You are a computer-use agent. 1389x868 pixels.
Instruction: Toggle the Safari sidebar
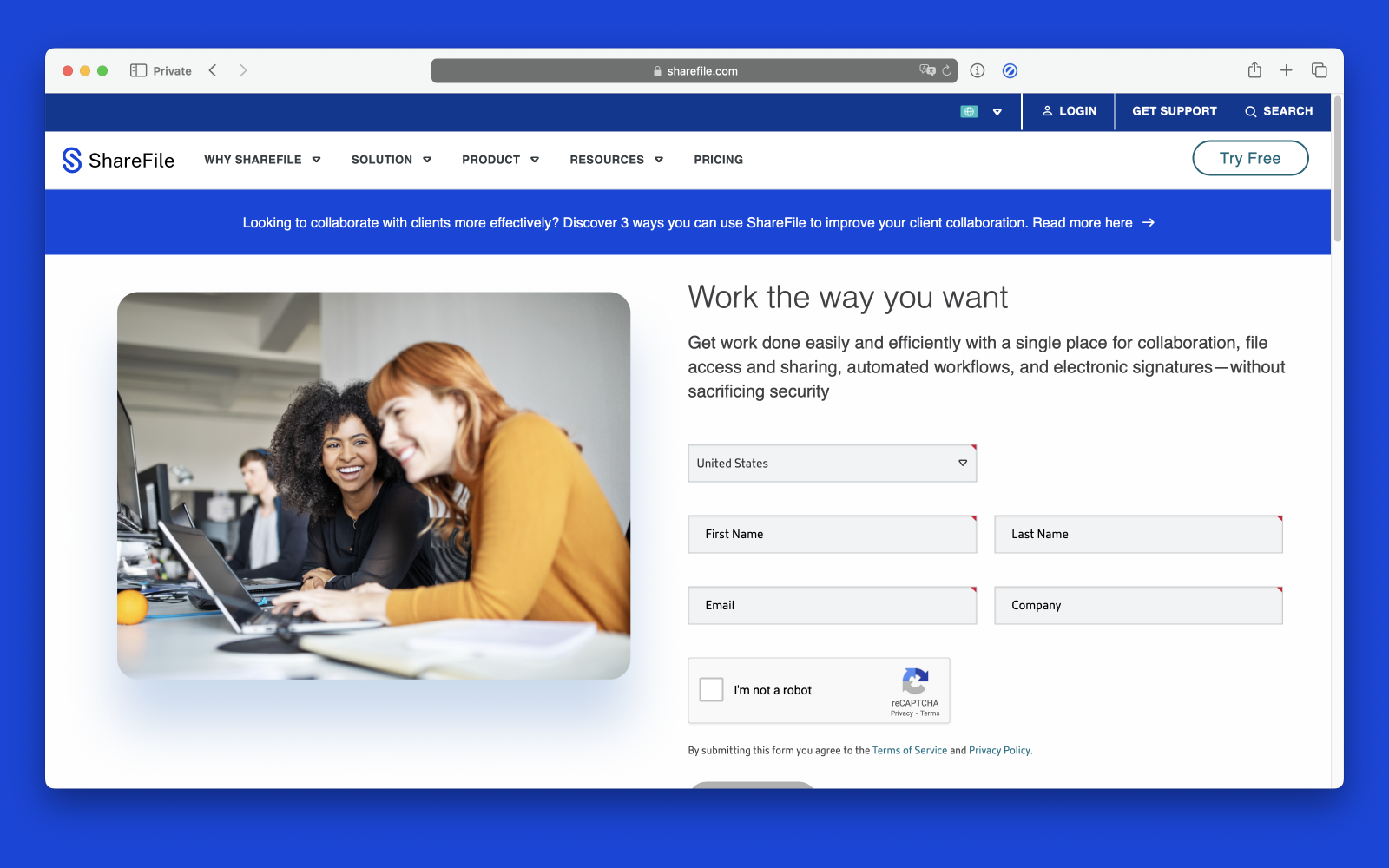[137, 70]
